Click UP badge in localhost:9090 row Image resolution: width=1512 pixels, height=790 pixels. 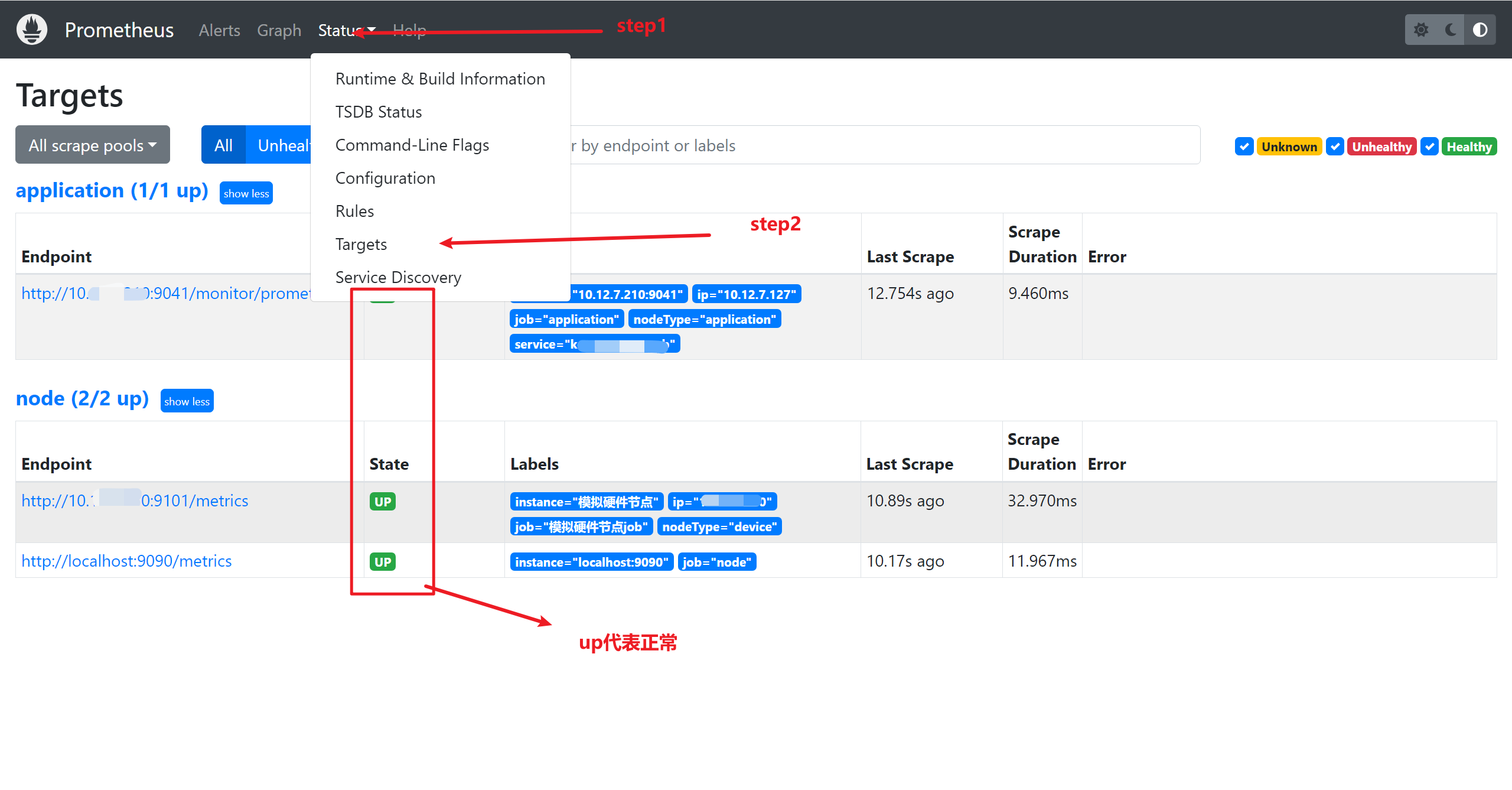point(383,562)
